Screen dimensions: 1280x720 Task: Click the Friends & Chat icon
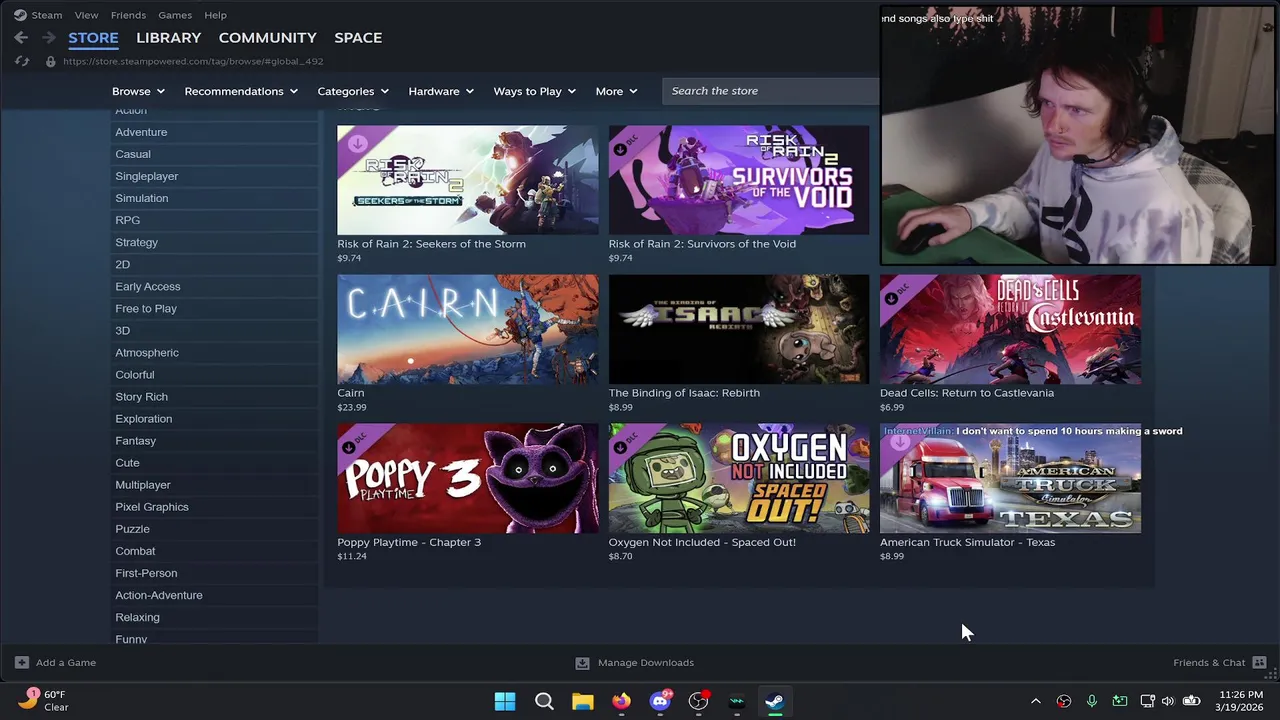[x=1259, y=662]
